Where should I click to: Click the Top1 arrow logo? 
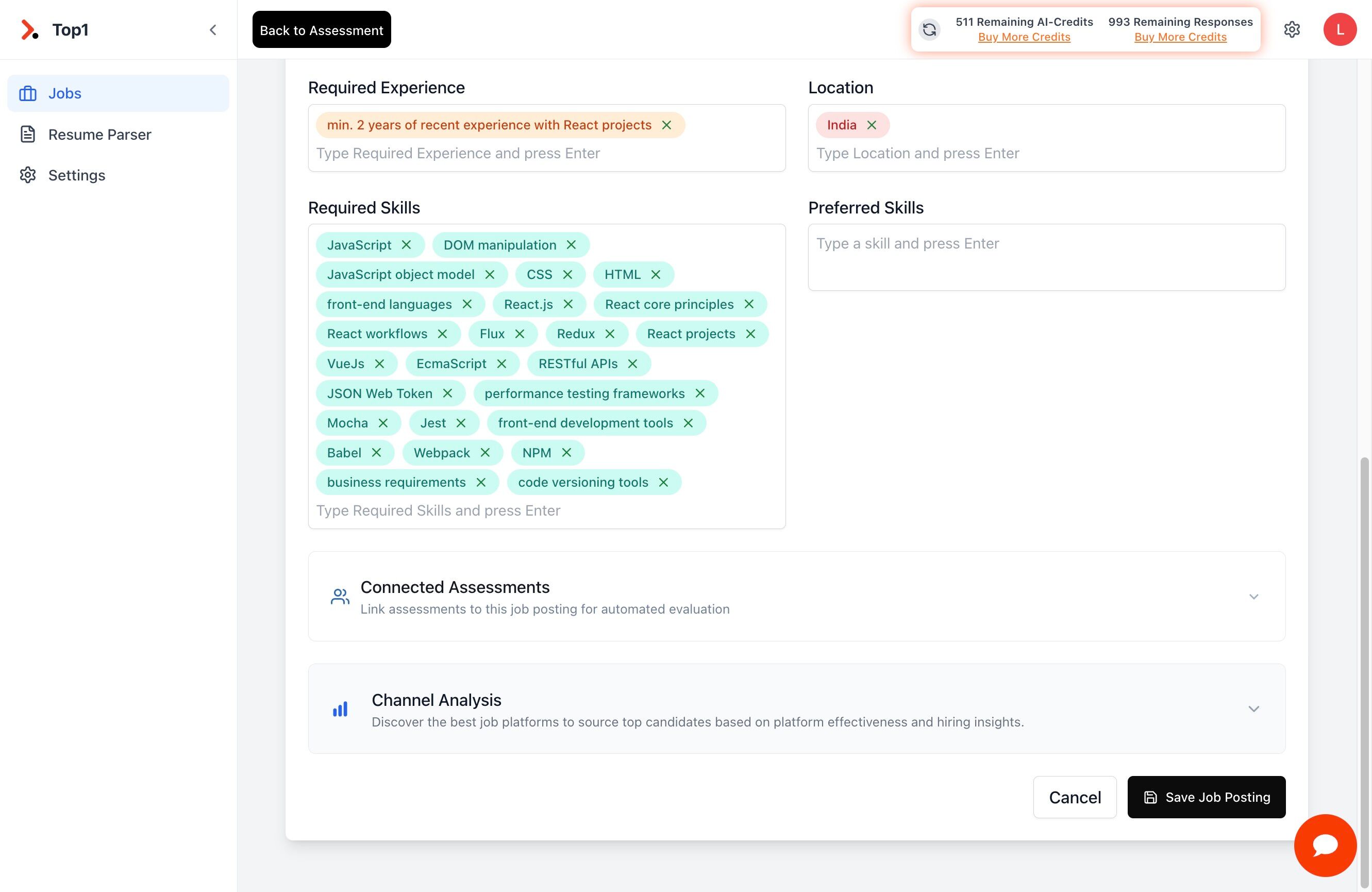click(28, 29)
